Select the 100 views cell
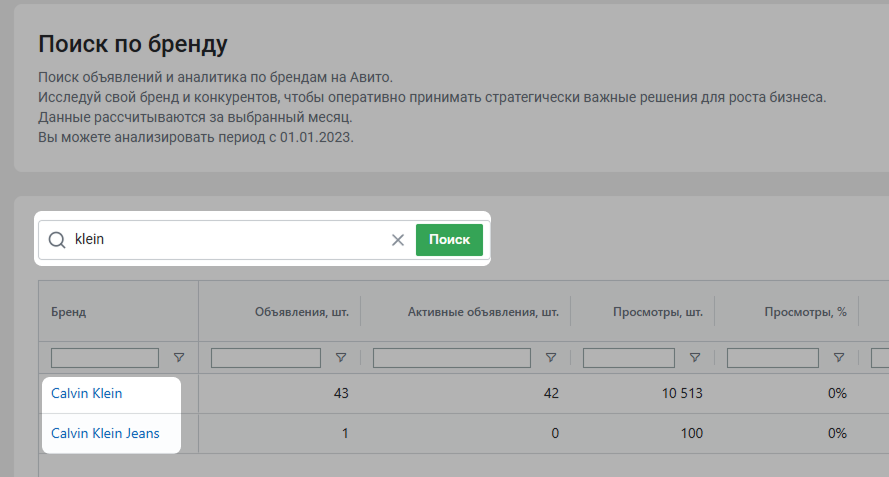 click(x=692, y=433)
